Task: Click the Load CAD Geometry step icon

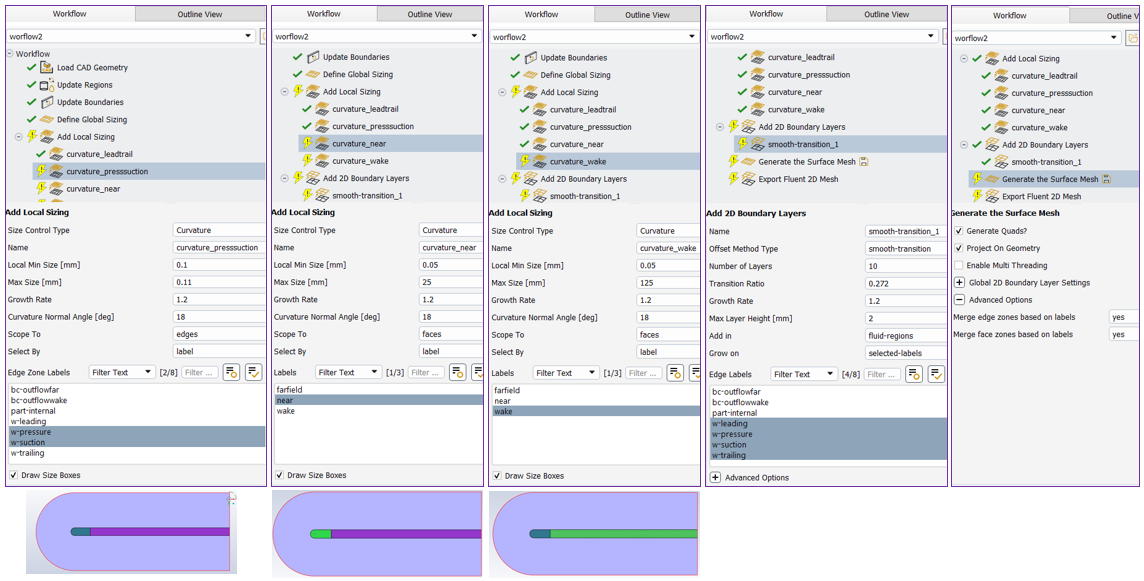Action: point(47,67)
